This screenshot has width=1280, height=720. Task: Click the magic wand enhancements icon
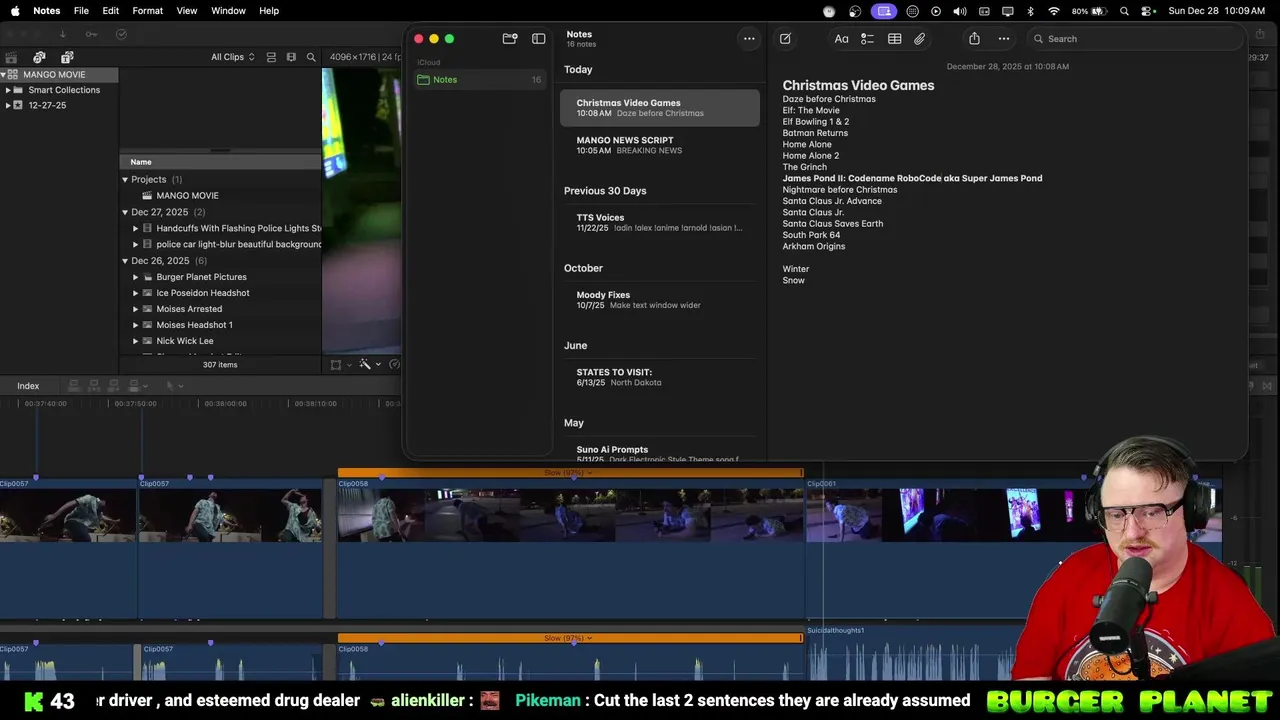click(365, 365)
